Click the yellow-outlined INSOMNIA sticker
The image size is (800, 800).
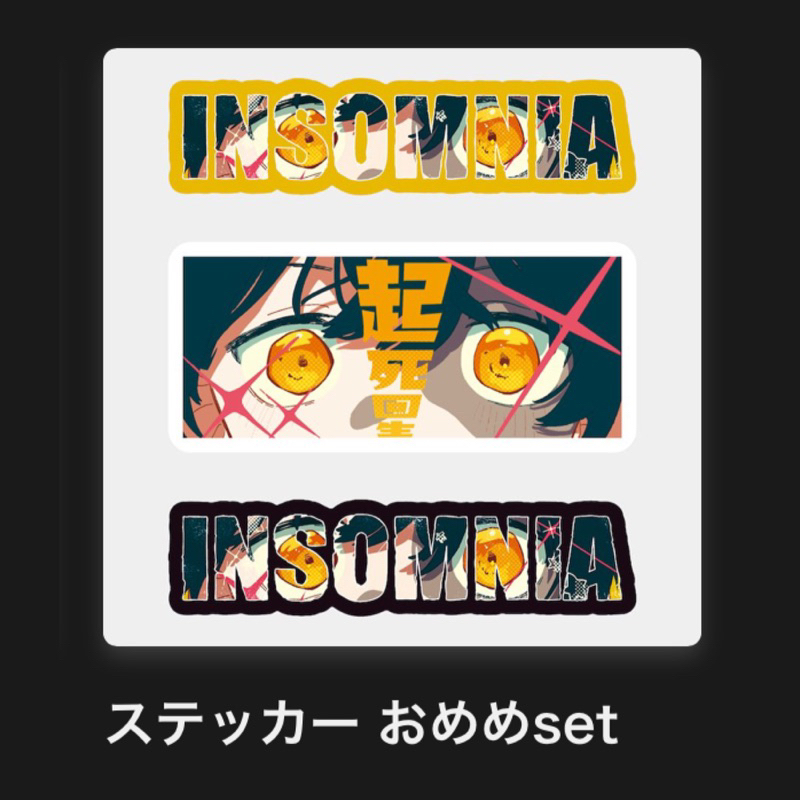pos(403,137)
